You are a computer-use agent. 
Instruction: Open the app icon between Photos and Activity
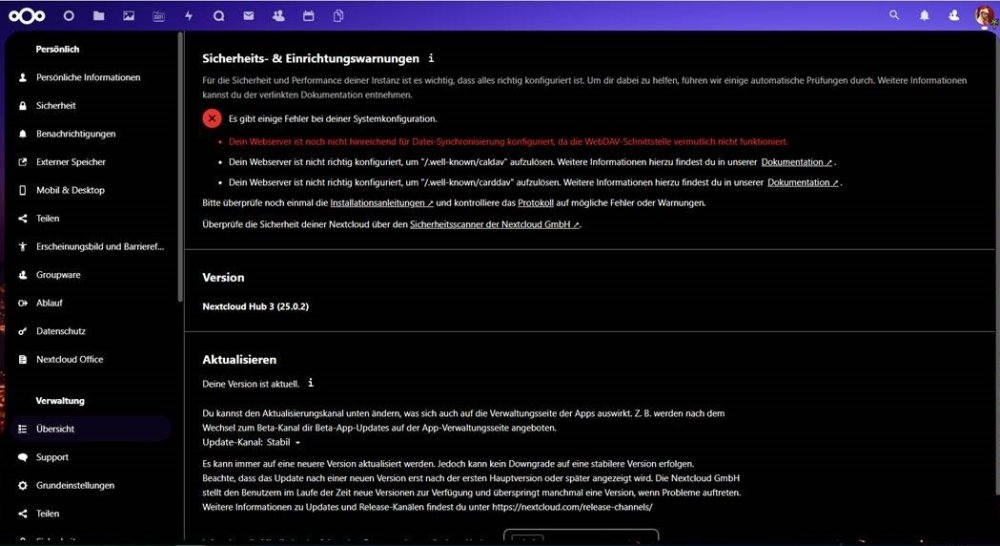159,15
